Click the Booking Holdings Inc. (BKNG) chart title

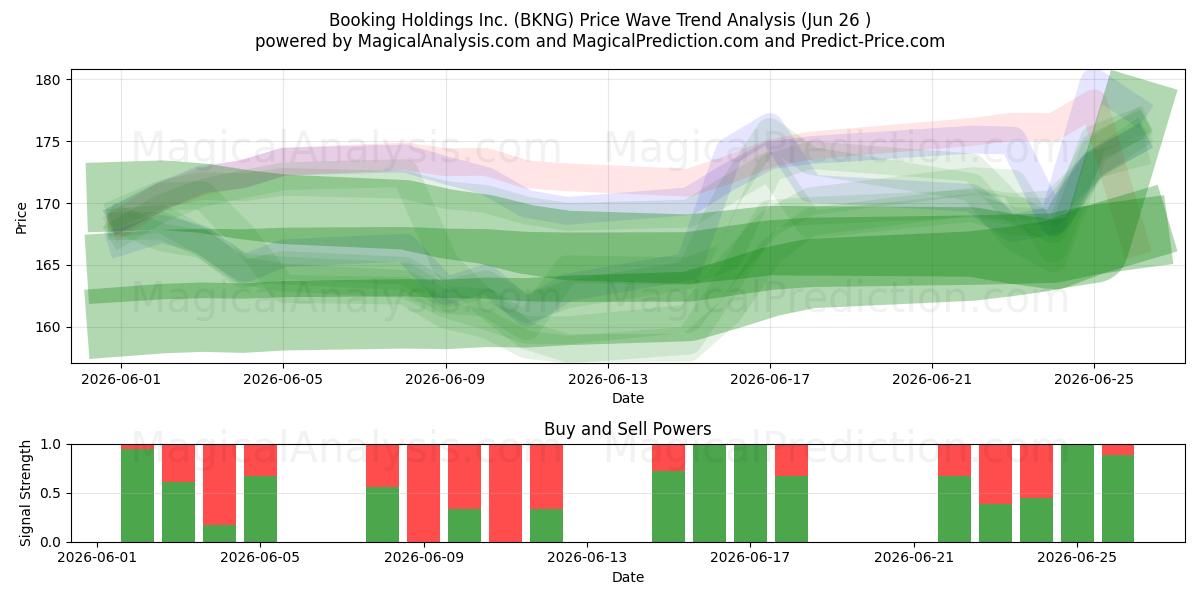pos(600,19)
